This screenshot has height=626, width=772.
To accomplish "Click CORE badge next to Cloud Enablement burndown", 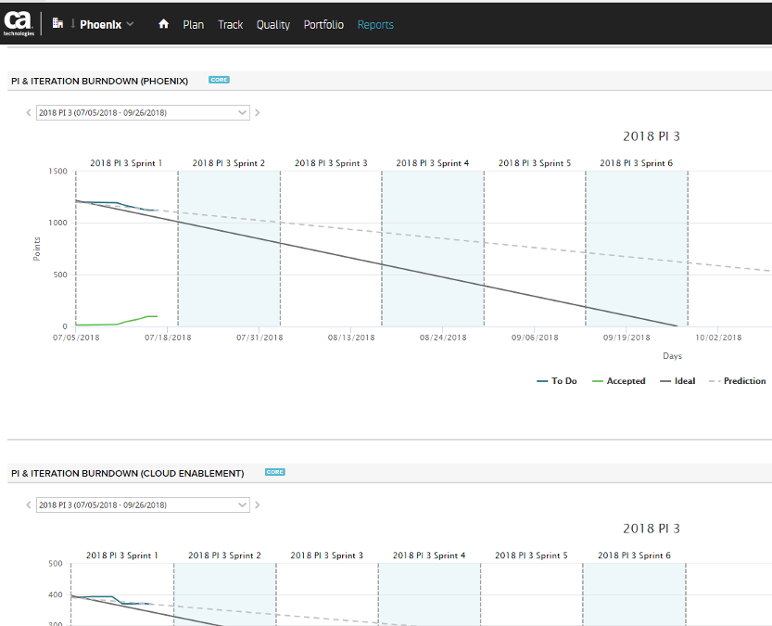I will [x=275, y=472].
